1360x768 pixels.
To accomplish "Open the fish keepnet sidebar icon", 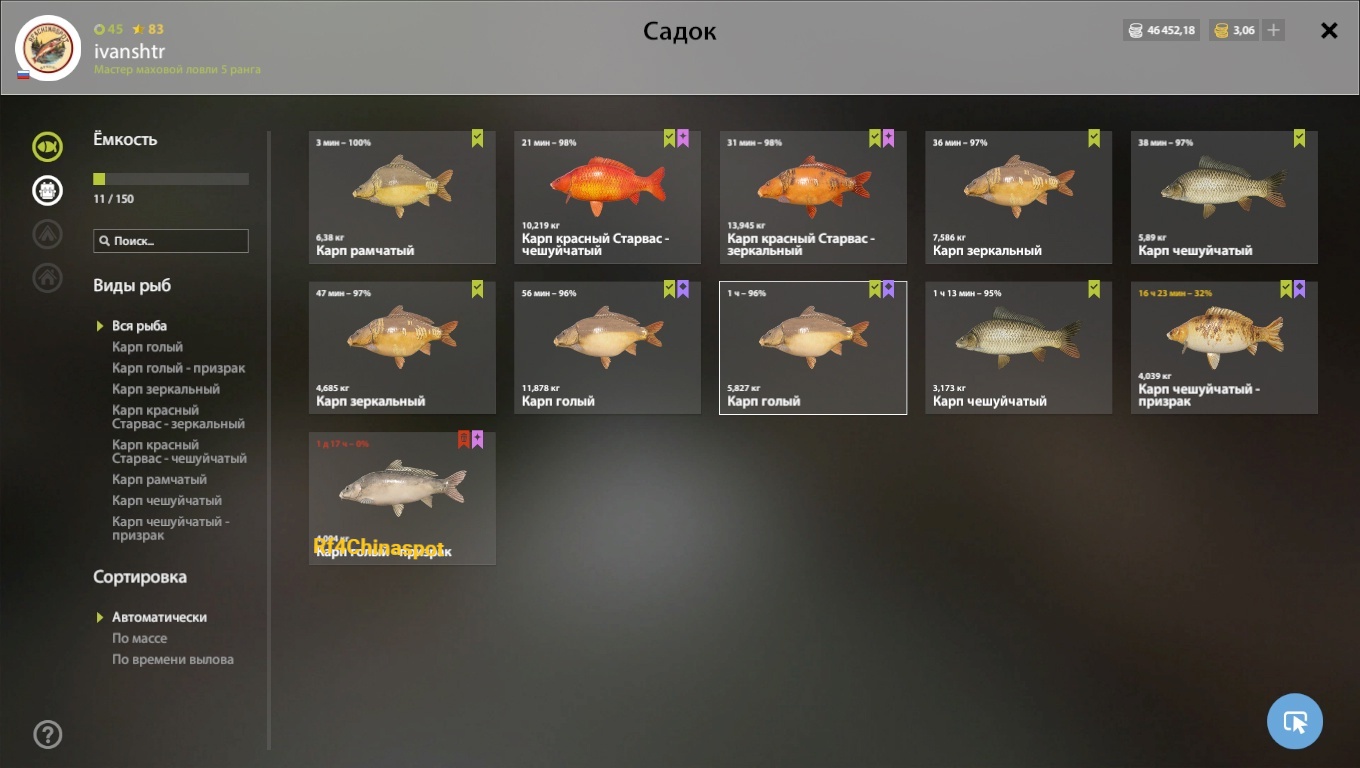I will point(47,148).
